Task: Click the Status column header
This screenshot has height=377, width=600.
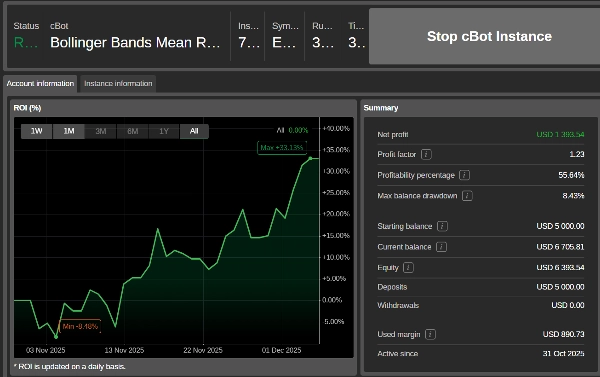Action: click(x=26, y=26)
